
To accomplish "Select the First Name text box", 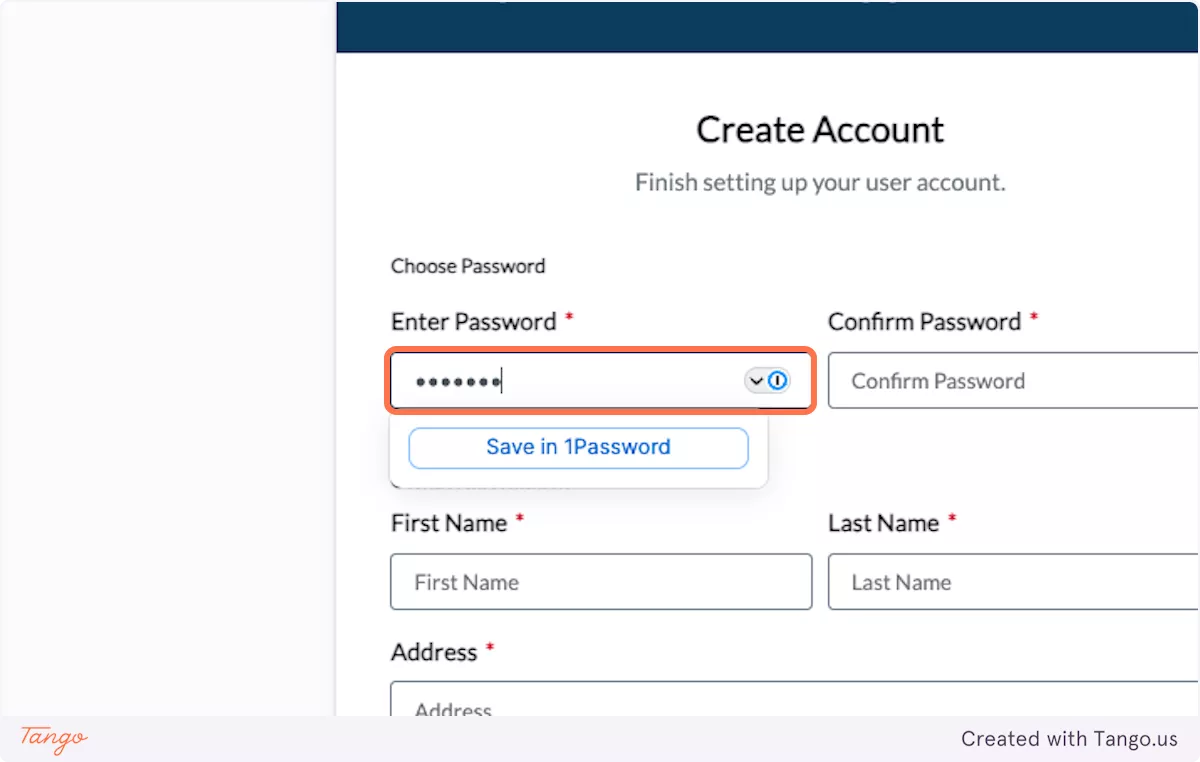I will (x=600, y=582).
